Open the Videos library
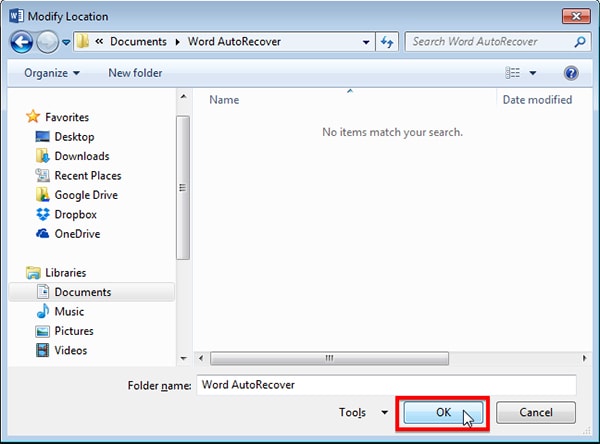The width and height of the screenshot is (600, 444). pos(70,351)
